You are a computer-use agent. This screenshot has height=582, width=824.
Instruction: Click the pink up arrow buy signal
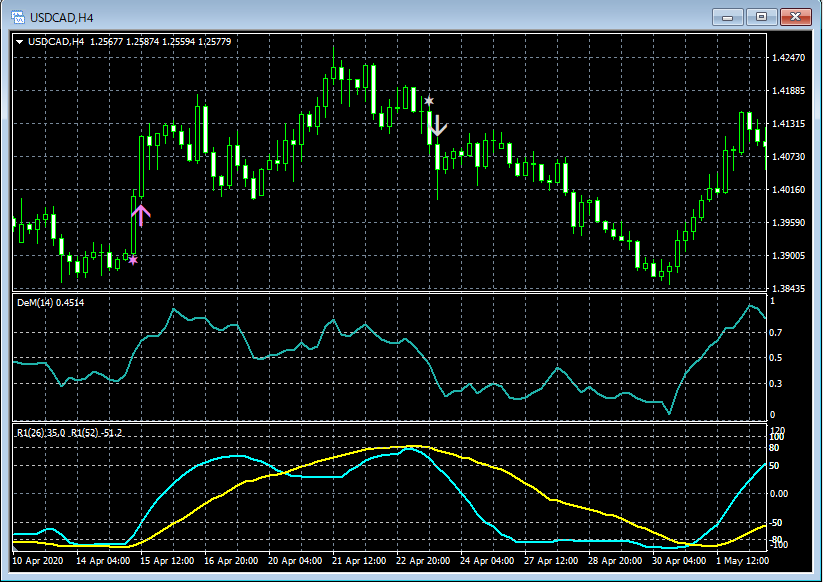(x=140, y=214)
